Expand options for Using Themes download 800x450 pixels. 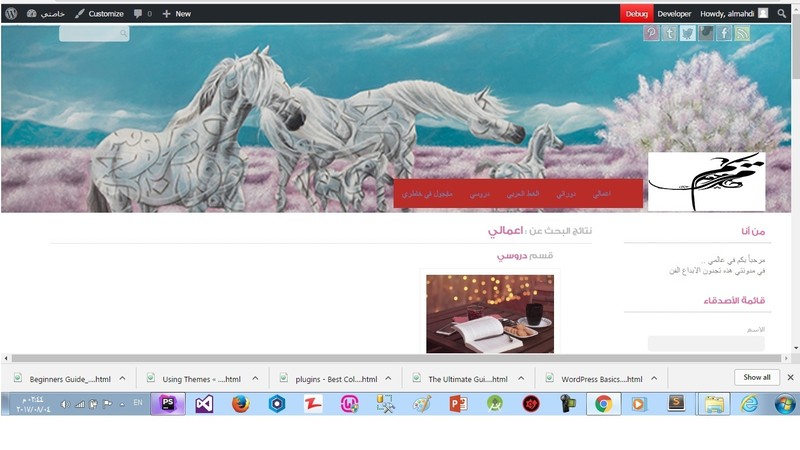(255, 378)
